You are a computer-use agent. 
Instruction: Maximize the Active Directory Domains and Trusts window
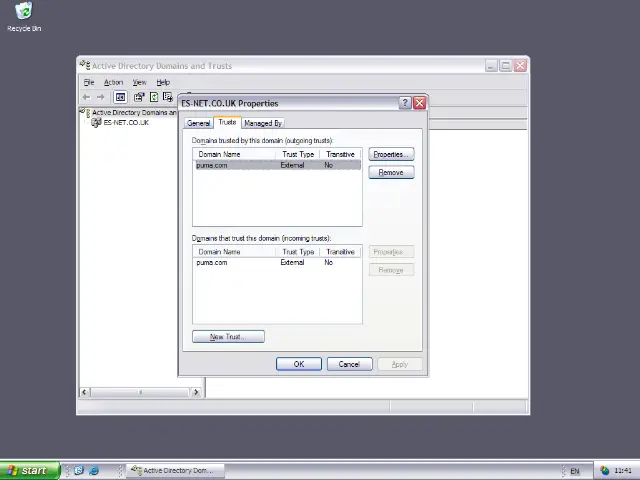coord(505,66)
